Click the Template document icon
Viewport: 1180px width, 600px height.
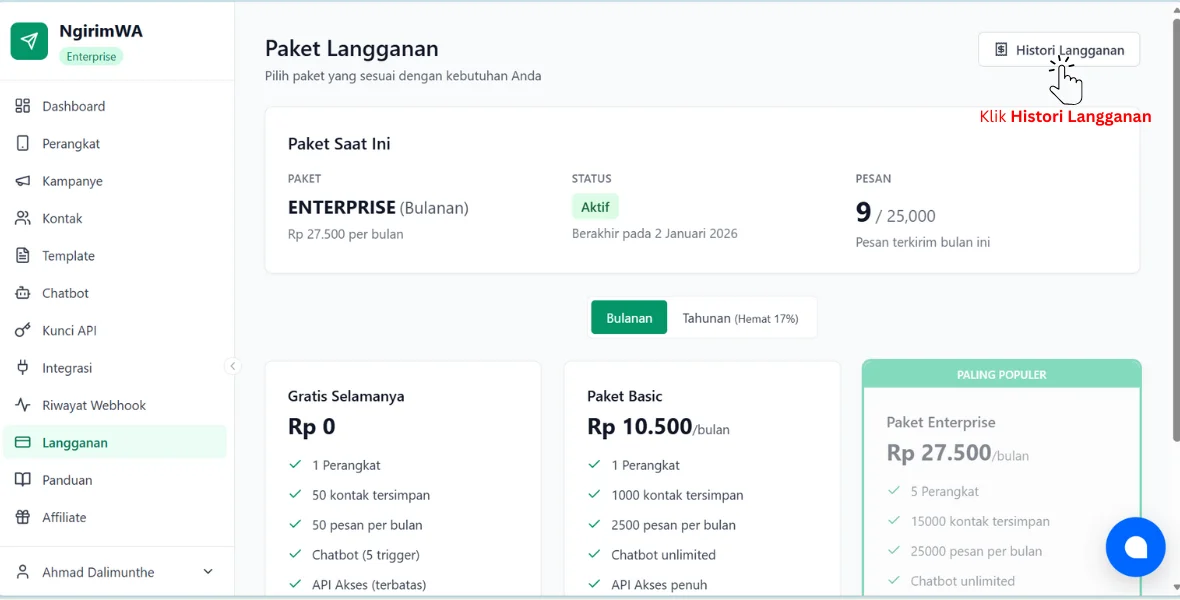23,256
